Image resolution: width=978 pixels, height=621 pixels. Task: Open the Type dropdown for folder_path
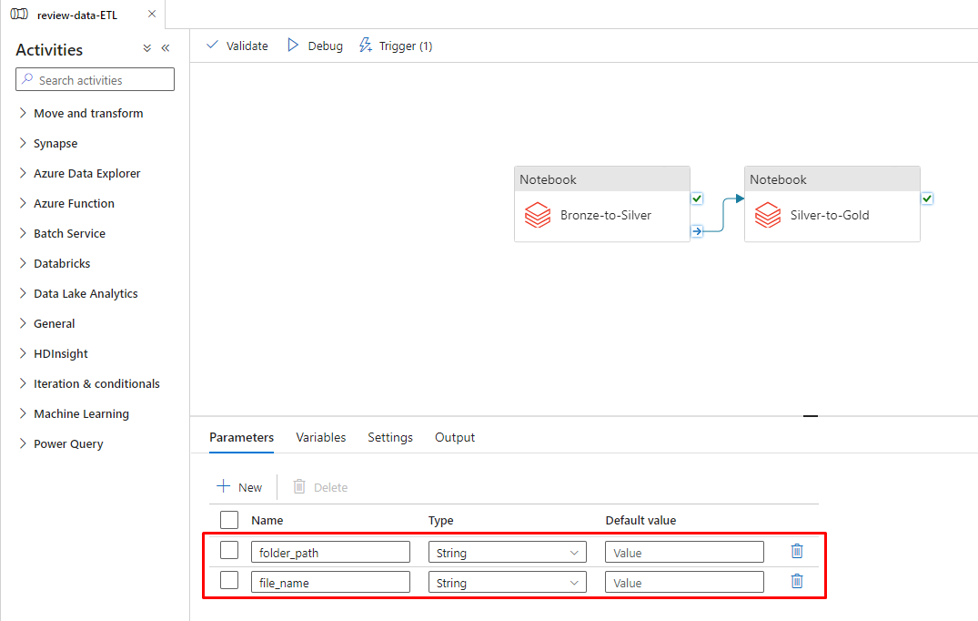coord(507,552)
